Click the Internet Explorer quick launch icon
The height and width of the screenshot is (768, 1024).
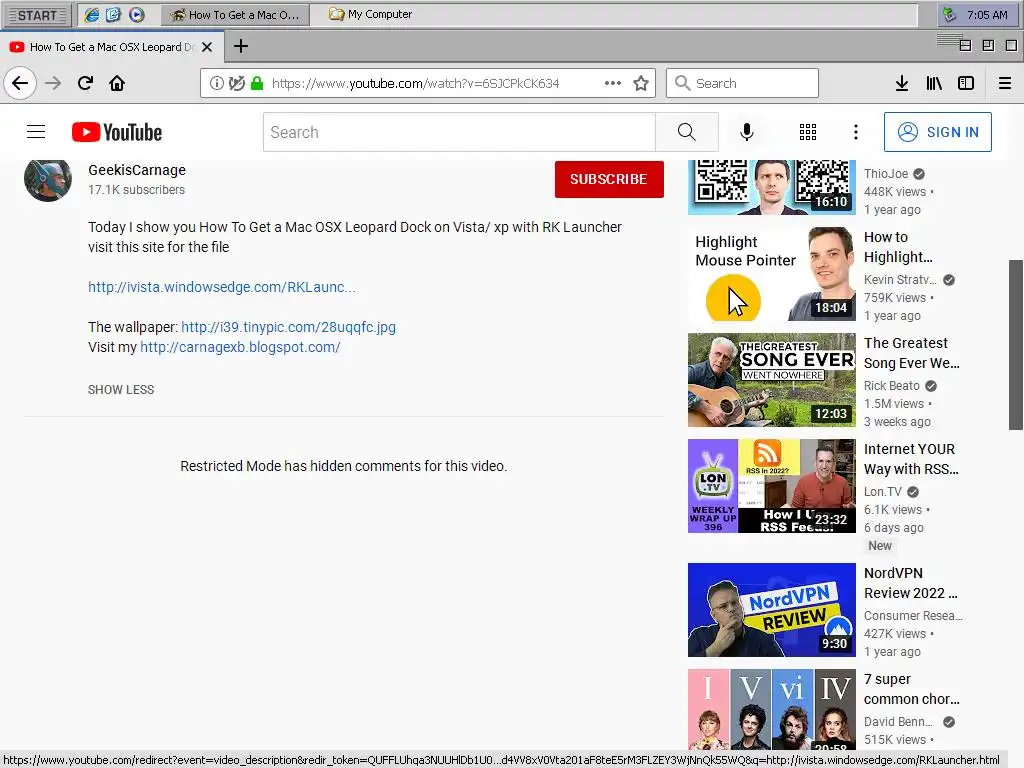tap(92, 14)
